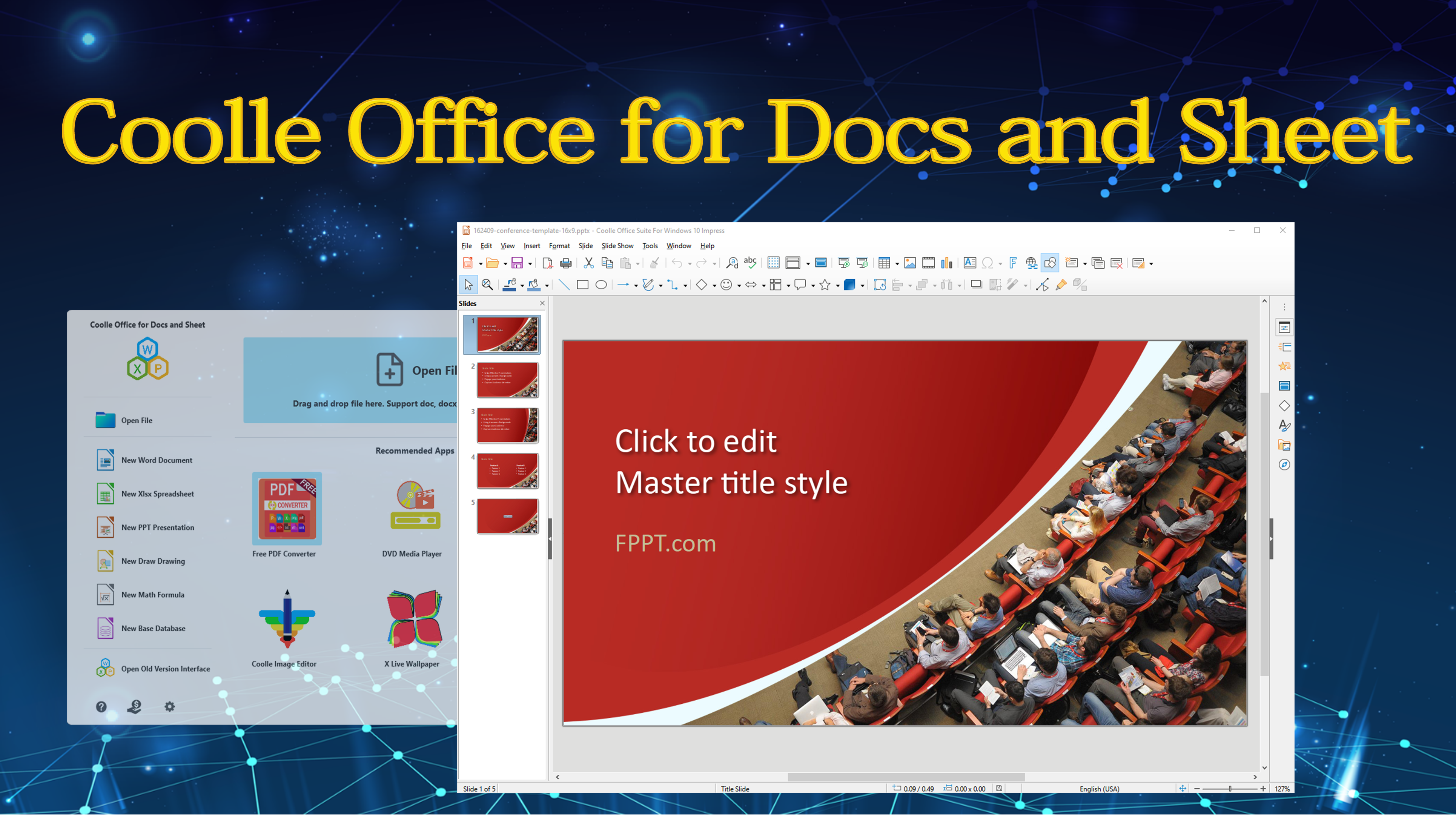The width and height of the screenshot is (1456, 815).
Task: Insert a chart using toolbar icon
Action: click(x=947, y=263)
